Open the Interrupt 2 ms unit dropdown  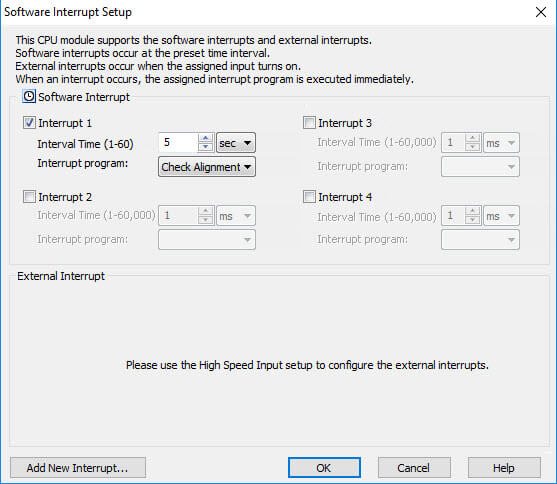(236, 216)
